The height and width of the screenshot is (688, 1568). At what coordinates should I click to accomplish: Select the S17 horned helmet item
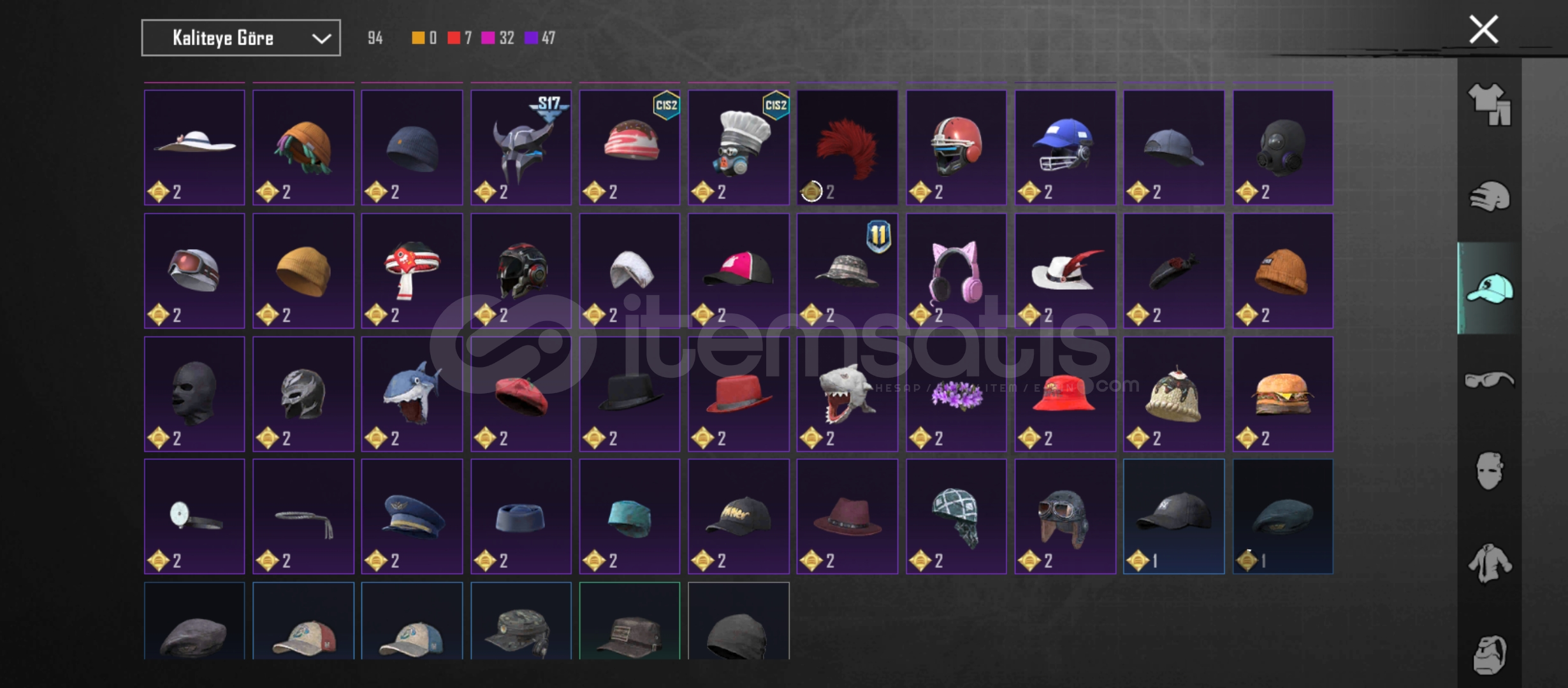(521, 147)
